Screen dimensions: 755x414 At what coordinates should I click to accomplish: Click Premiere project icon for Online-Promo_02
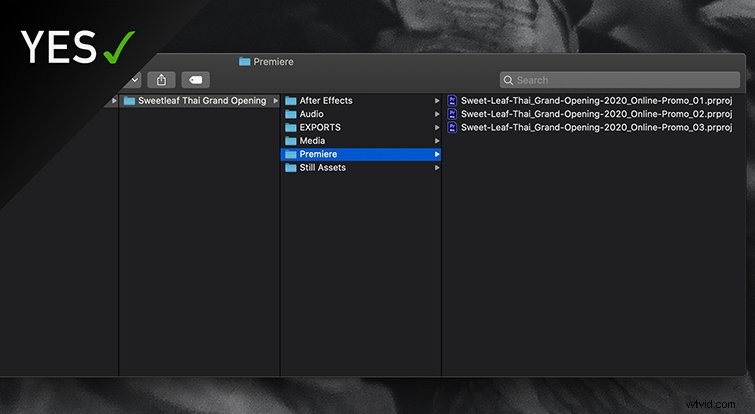(452, 114)
